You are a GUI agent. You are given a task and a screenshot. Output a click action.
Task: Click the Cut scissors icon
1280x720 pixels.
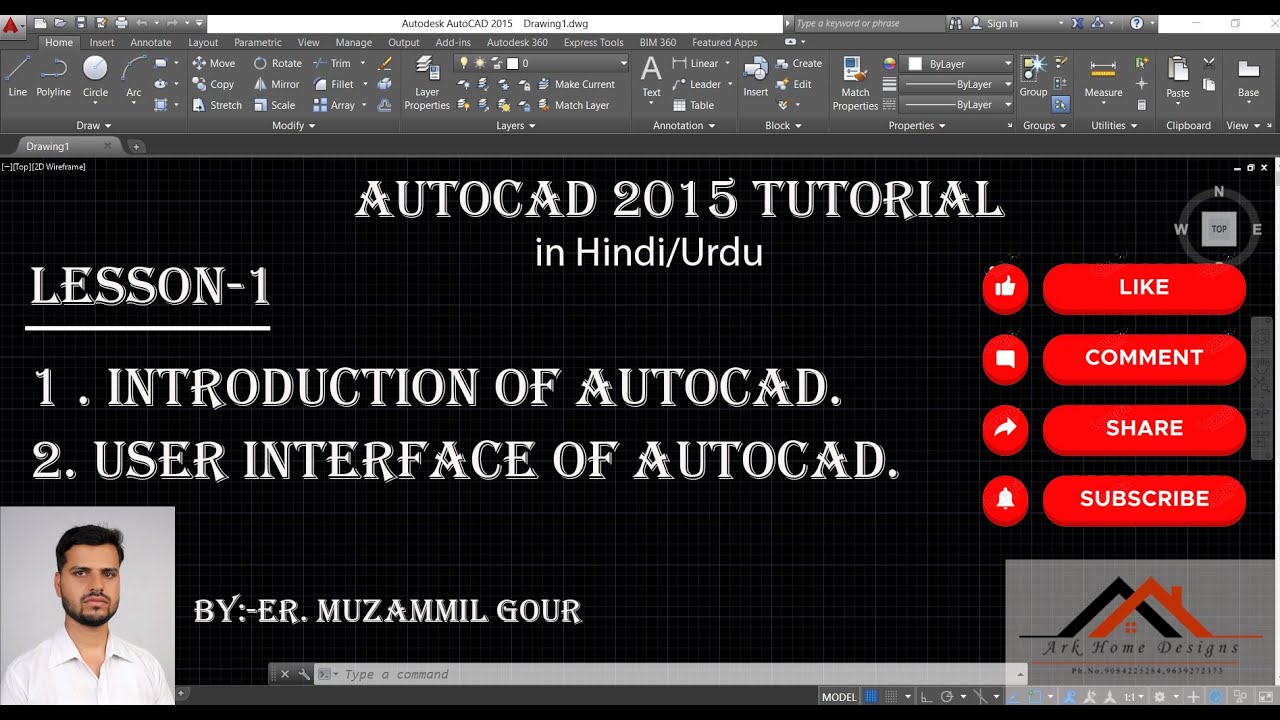(1209, 63)
